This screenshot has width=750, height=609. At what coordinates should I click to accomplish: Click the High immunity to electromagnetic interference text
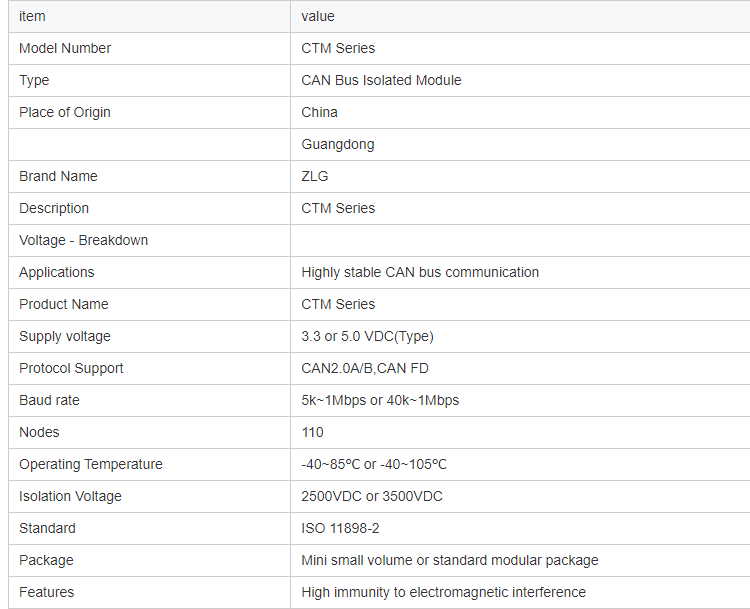(443, 592)
